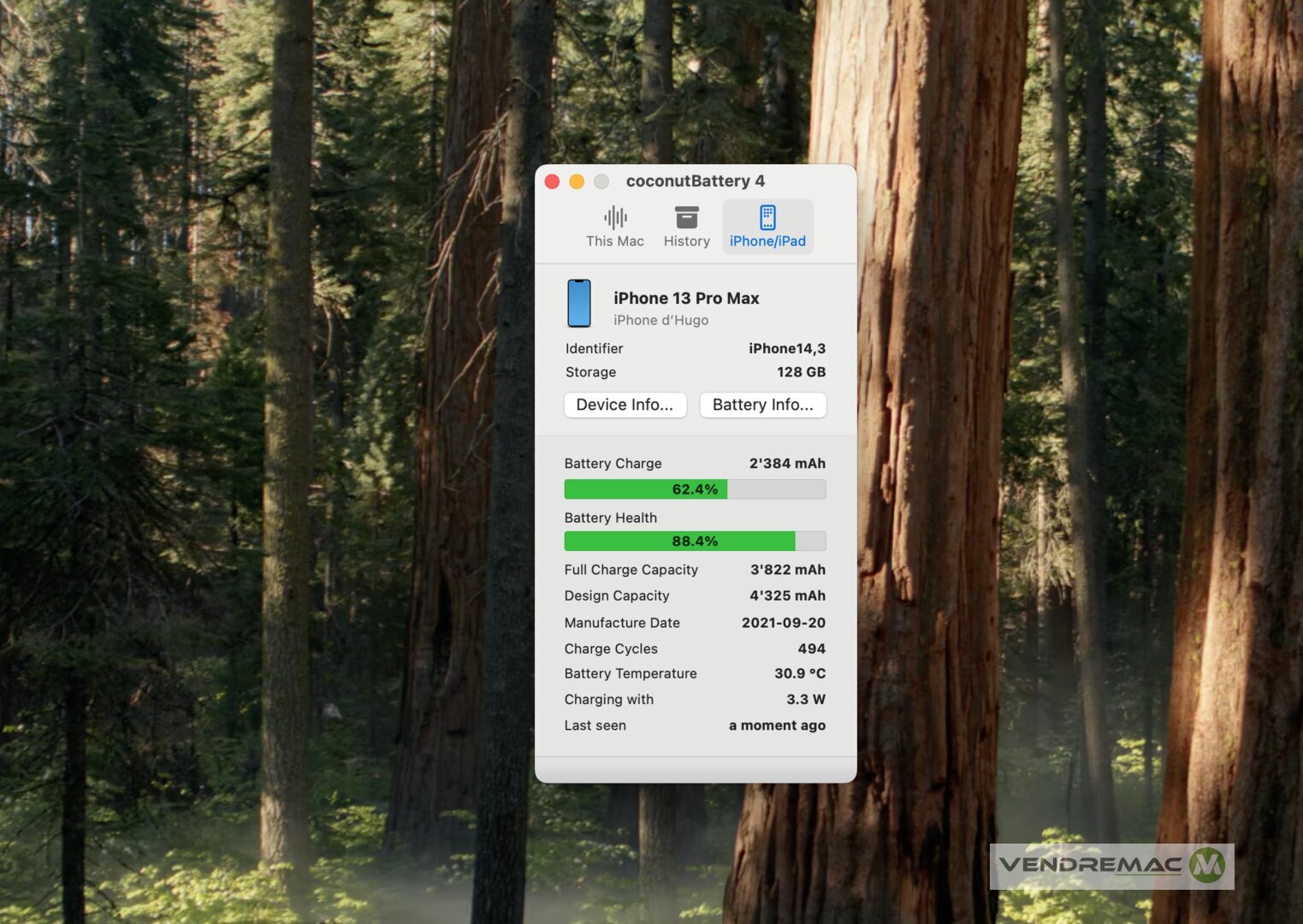Click the 494 charge cycles value

click(x=811, y=649)
